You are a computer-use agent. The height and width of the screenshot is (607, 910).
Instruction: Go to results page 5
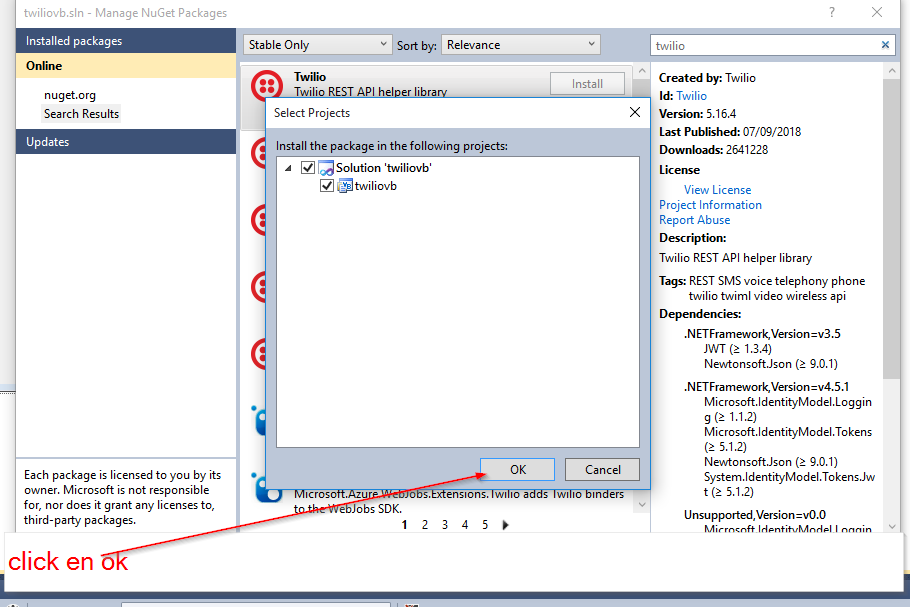(485, 525)
